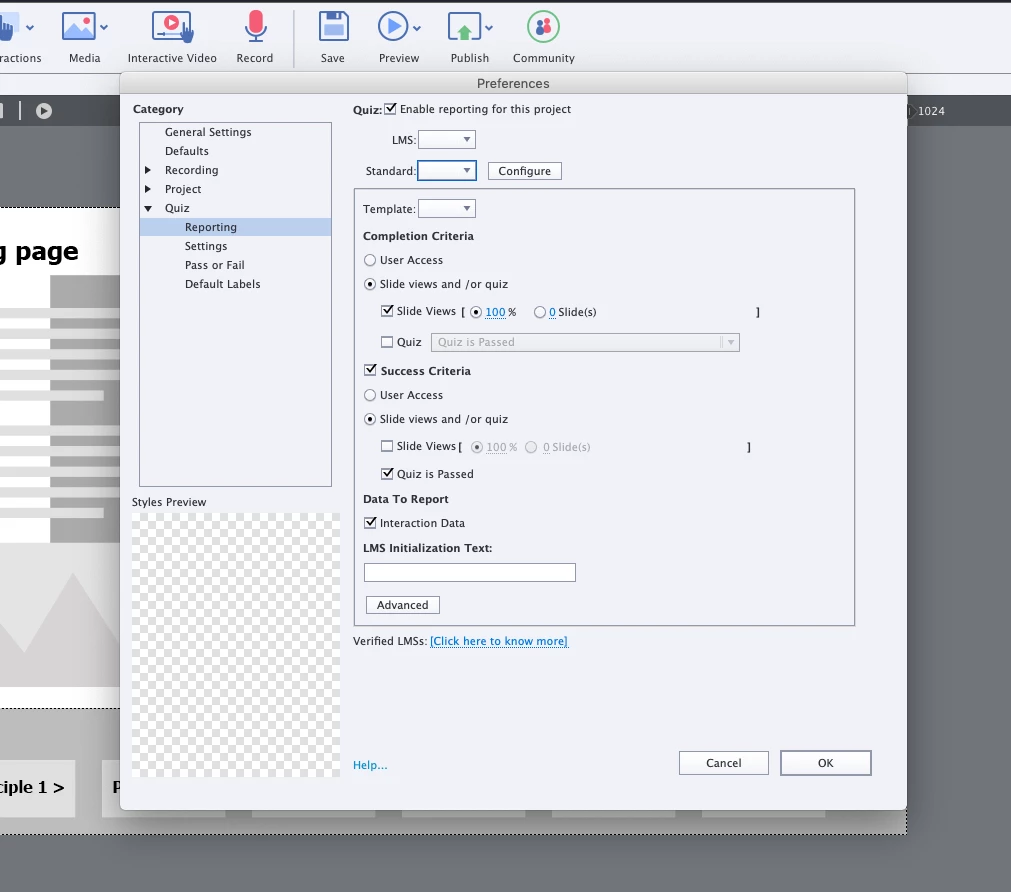Viewport: 1011px width, 892px height.
Task: Click the Cancel button
Action: [x=723, y=763]
